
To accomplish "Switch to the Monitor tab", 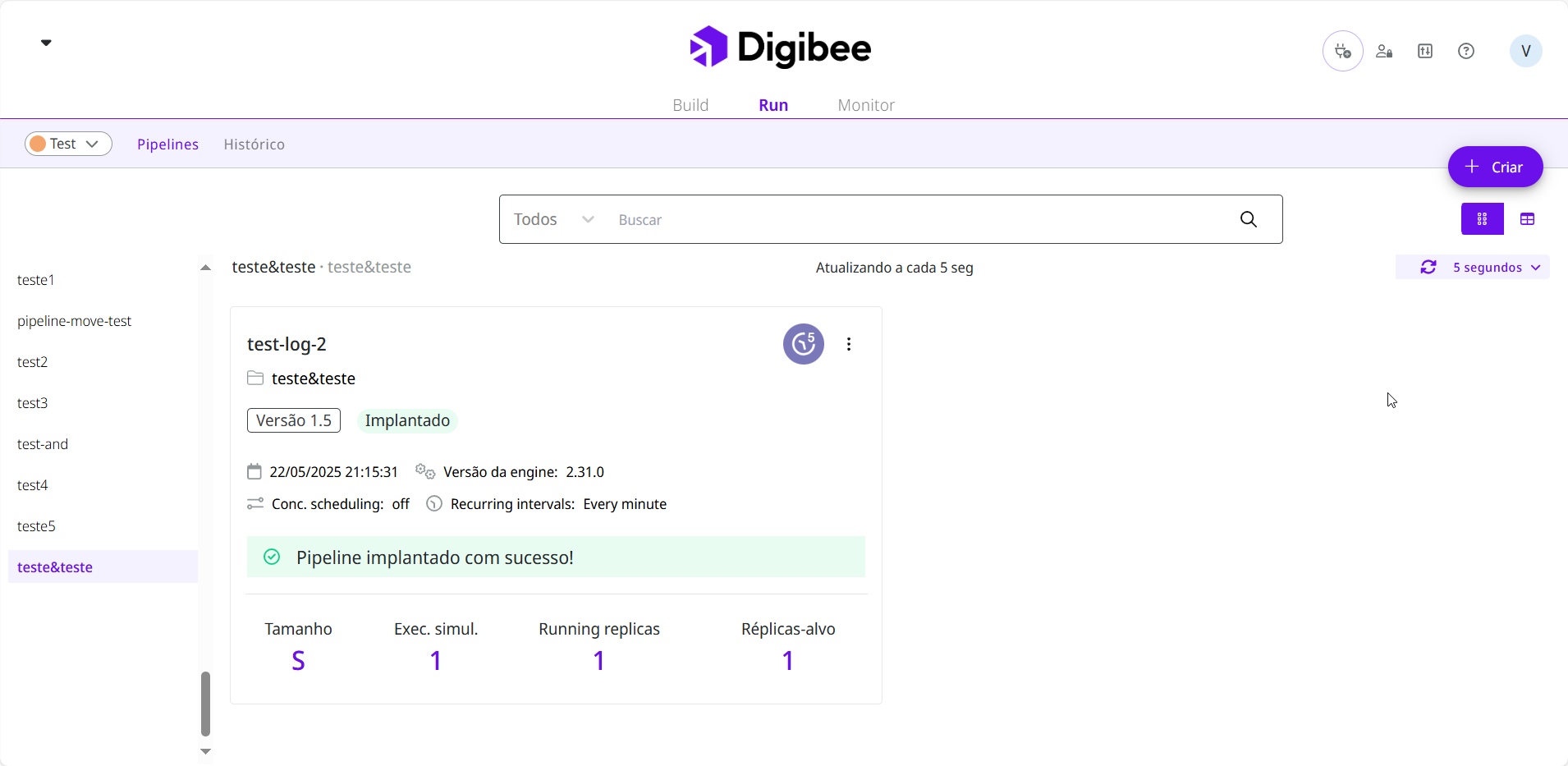I will (x=866, y=105).
